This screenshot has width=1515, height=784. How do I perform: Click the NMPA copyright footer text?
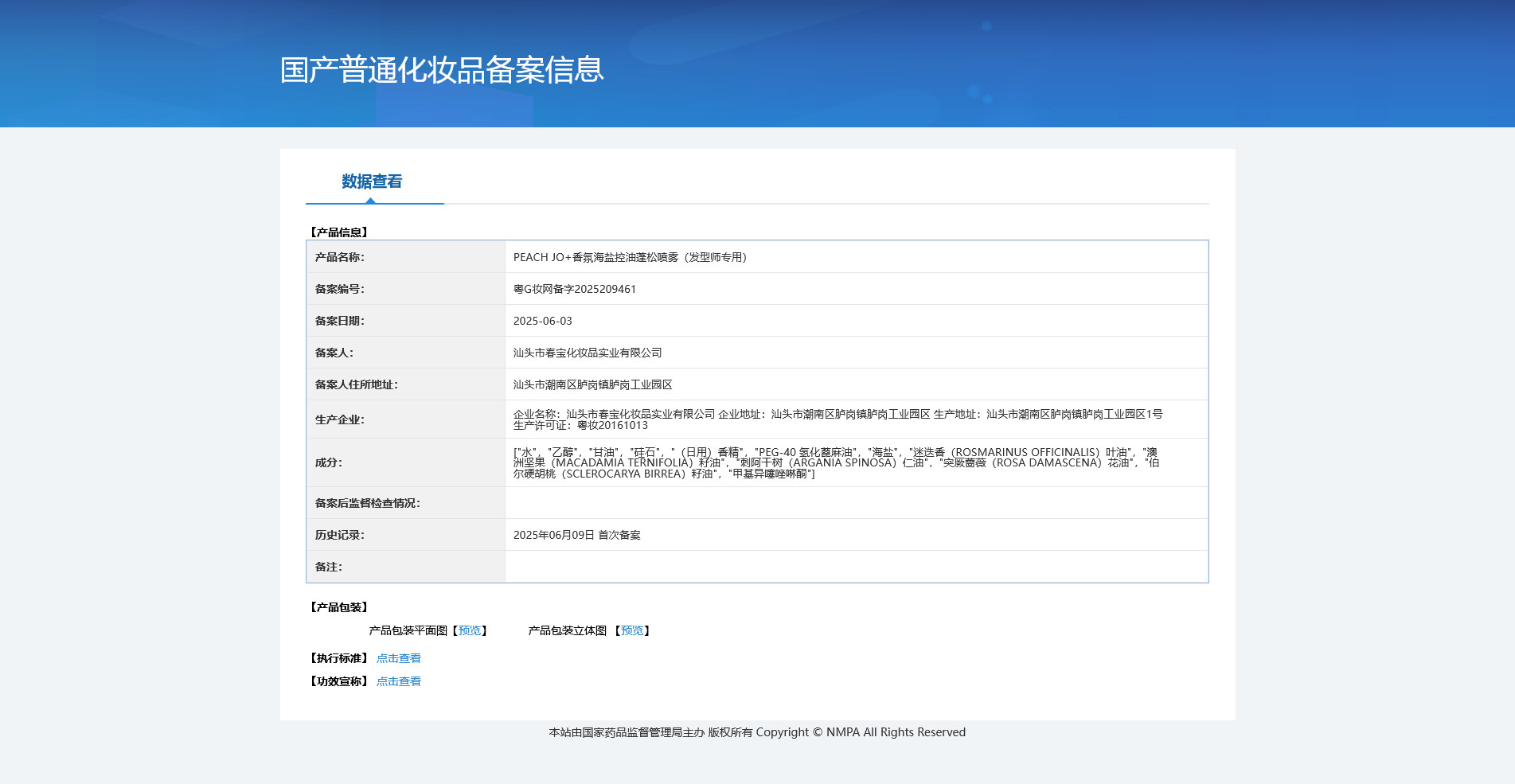coord(757,732)
